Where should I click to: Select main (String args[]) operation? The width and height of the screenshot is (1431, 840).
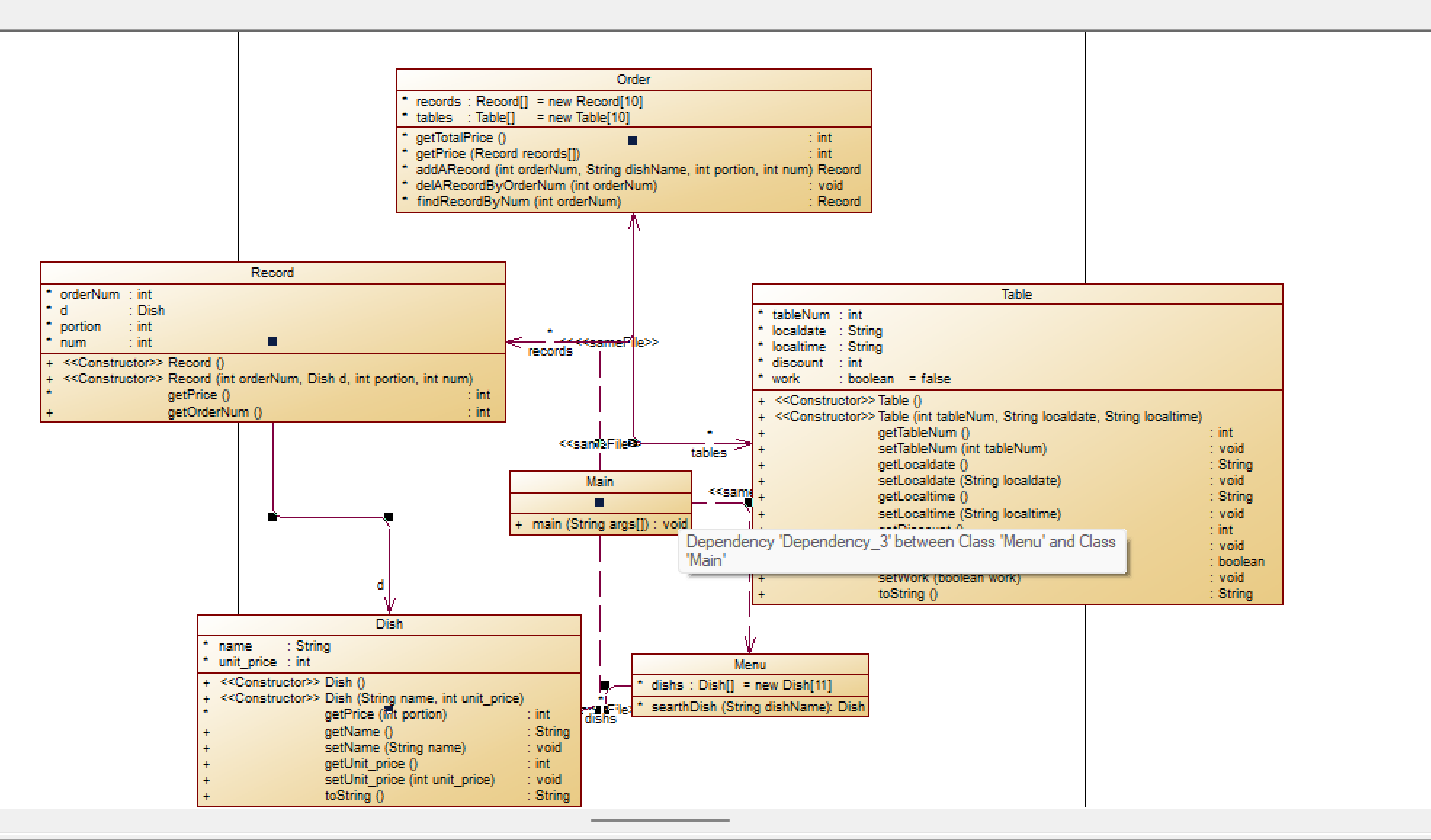590,524
